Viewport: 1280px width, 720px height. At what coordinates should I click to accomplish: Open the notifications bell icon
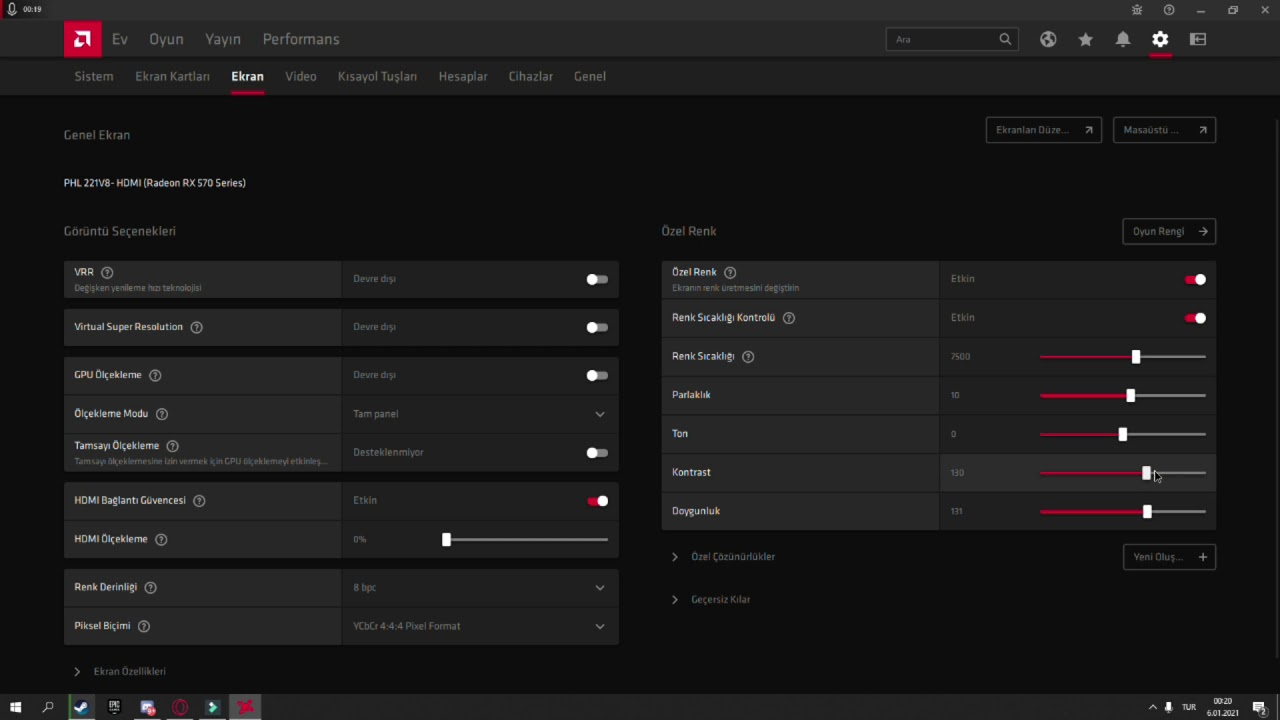coord(1123,39)
